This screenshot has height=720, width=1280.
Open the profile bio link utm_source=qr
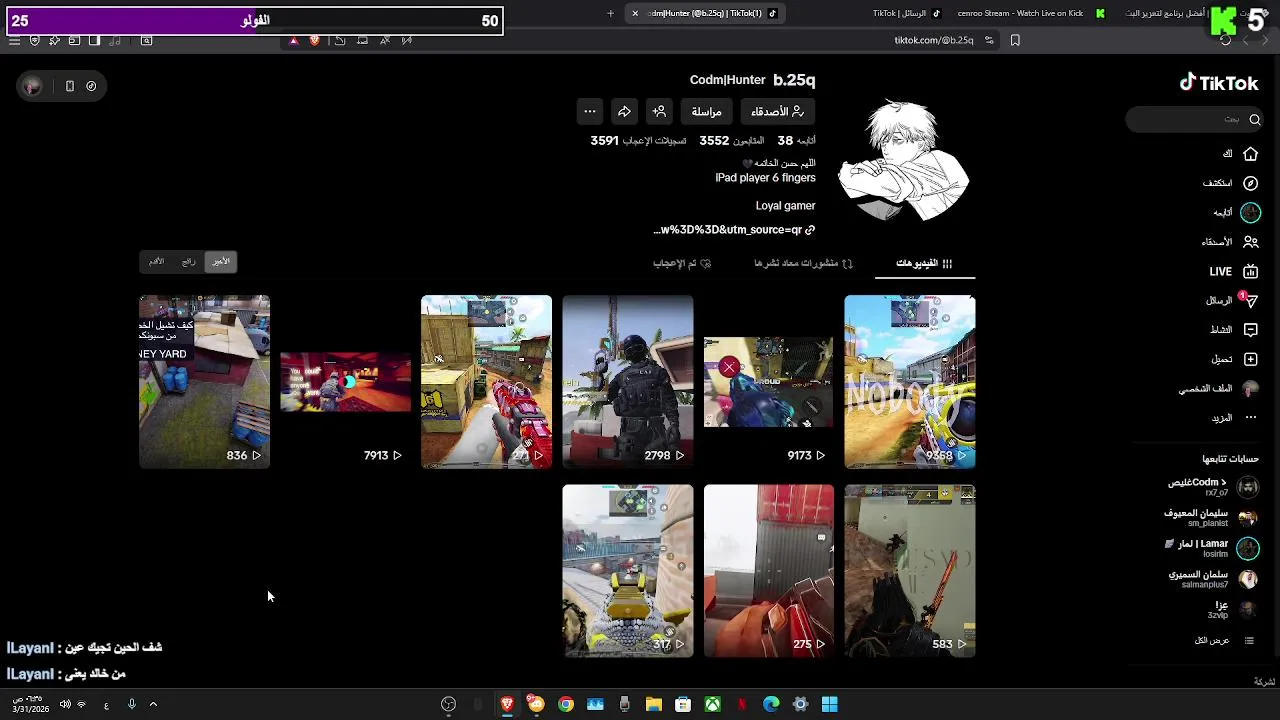(734, 230)
